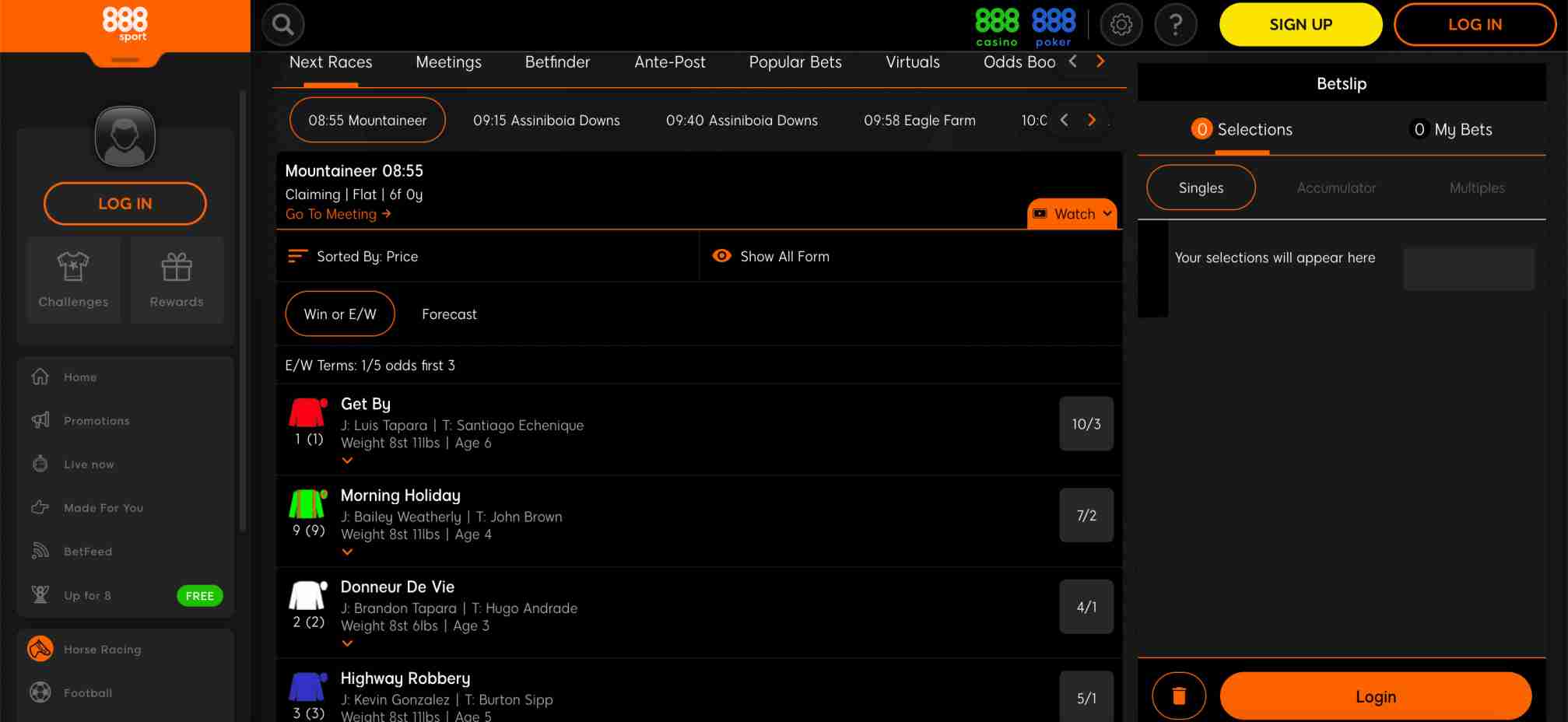Select the Accumulator betslip option
1568x722 pixels.
(1336, 188)
